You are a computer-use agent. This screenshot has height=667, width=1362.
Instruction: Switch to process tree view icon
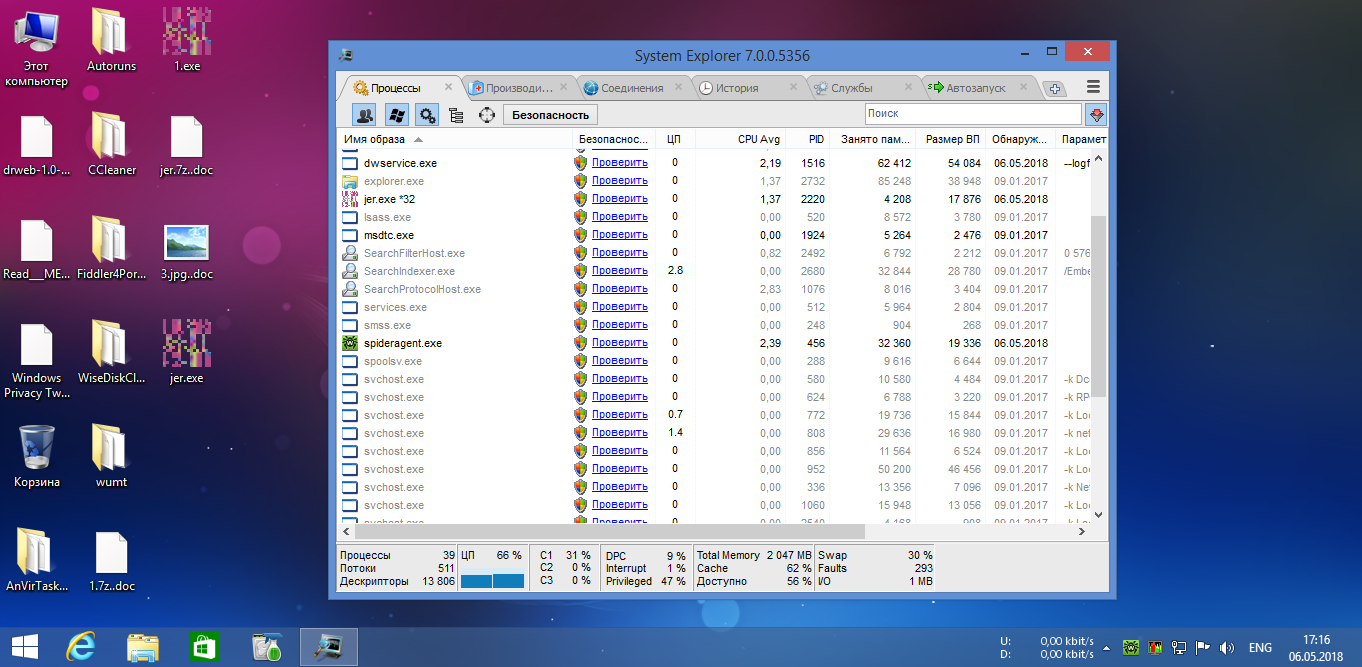(456, 115)
